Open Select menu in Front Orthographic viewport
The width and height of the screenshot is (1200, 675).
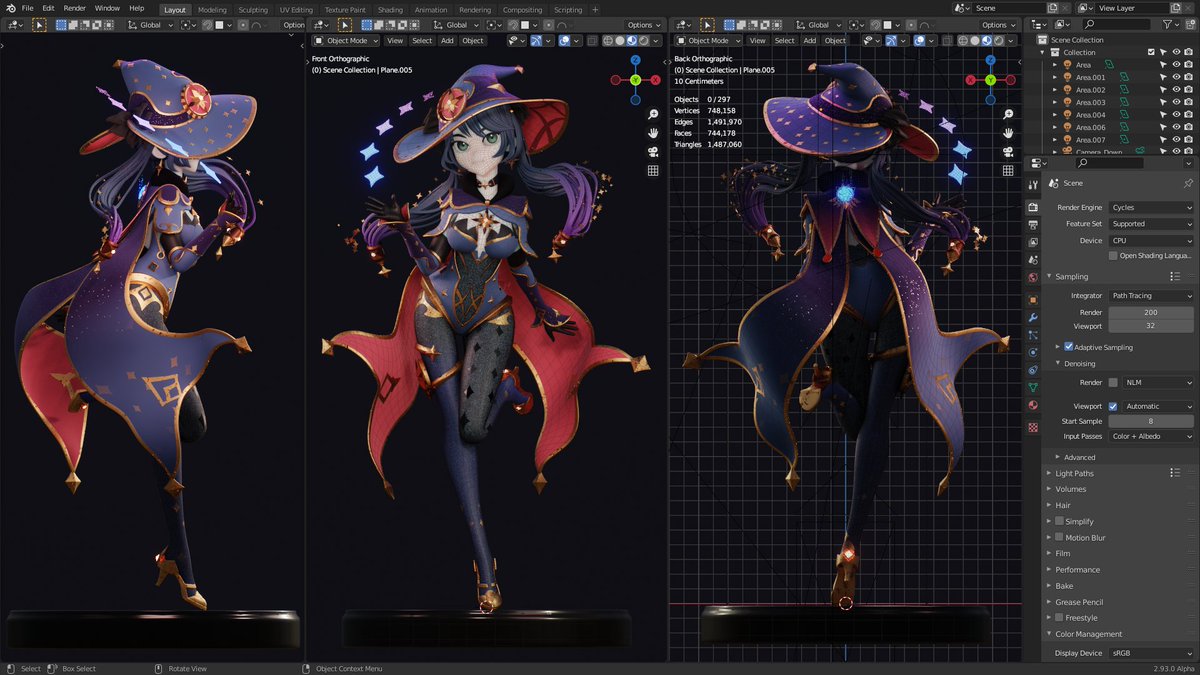[422, 41]
